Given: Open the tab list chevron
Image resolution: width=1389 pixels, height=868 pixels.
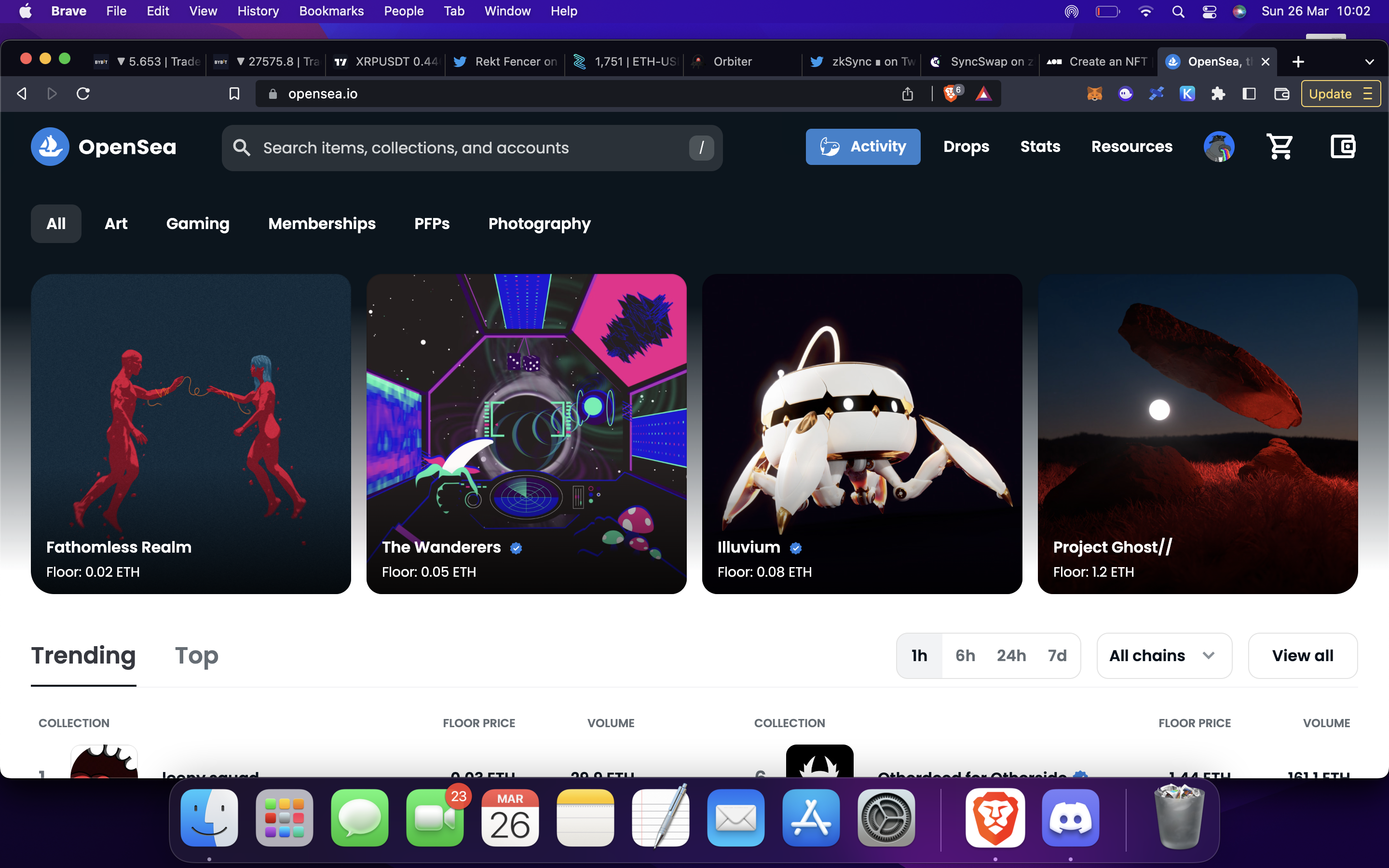Looking at the screenshot, I should (x=1370, y=62).
